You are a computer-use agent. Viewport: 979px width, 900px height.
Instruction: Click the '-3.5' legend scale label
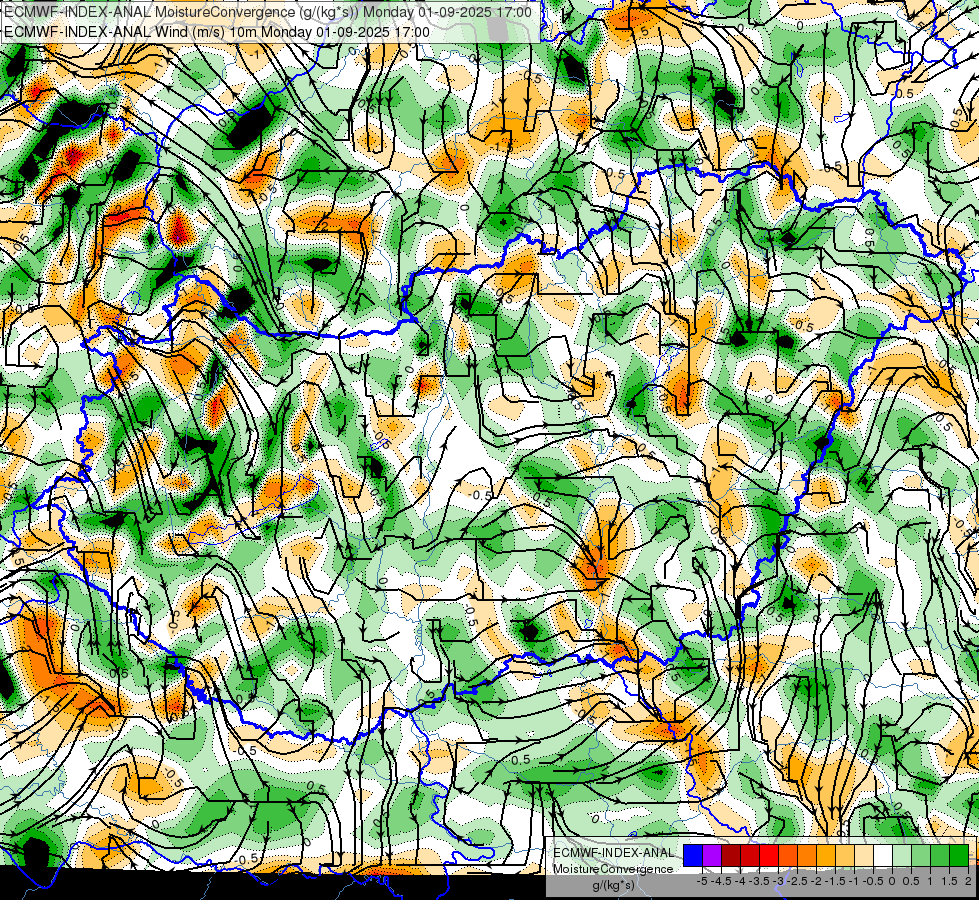coord(760,881)
